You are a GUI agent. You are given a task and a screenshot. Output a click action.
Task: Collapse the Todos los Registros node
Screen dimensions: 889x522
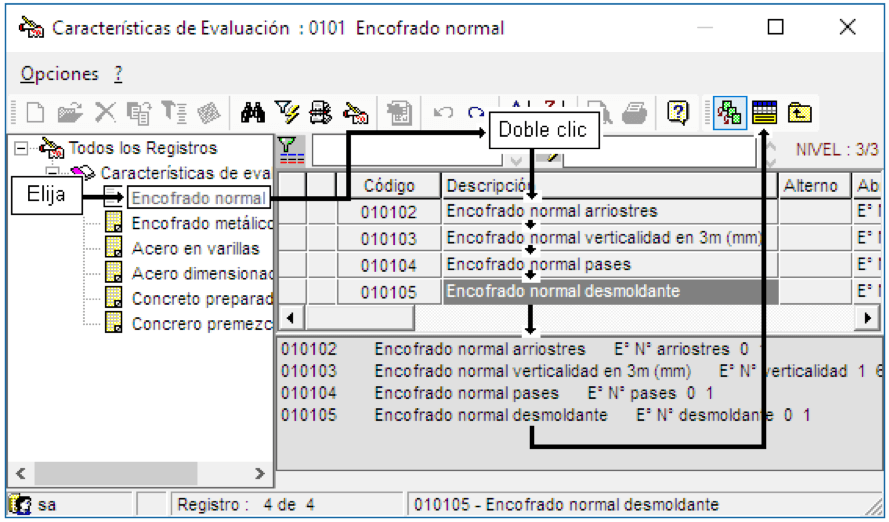coord(21,148)
